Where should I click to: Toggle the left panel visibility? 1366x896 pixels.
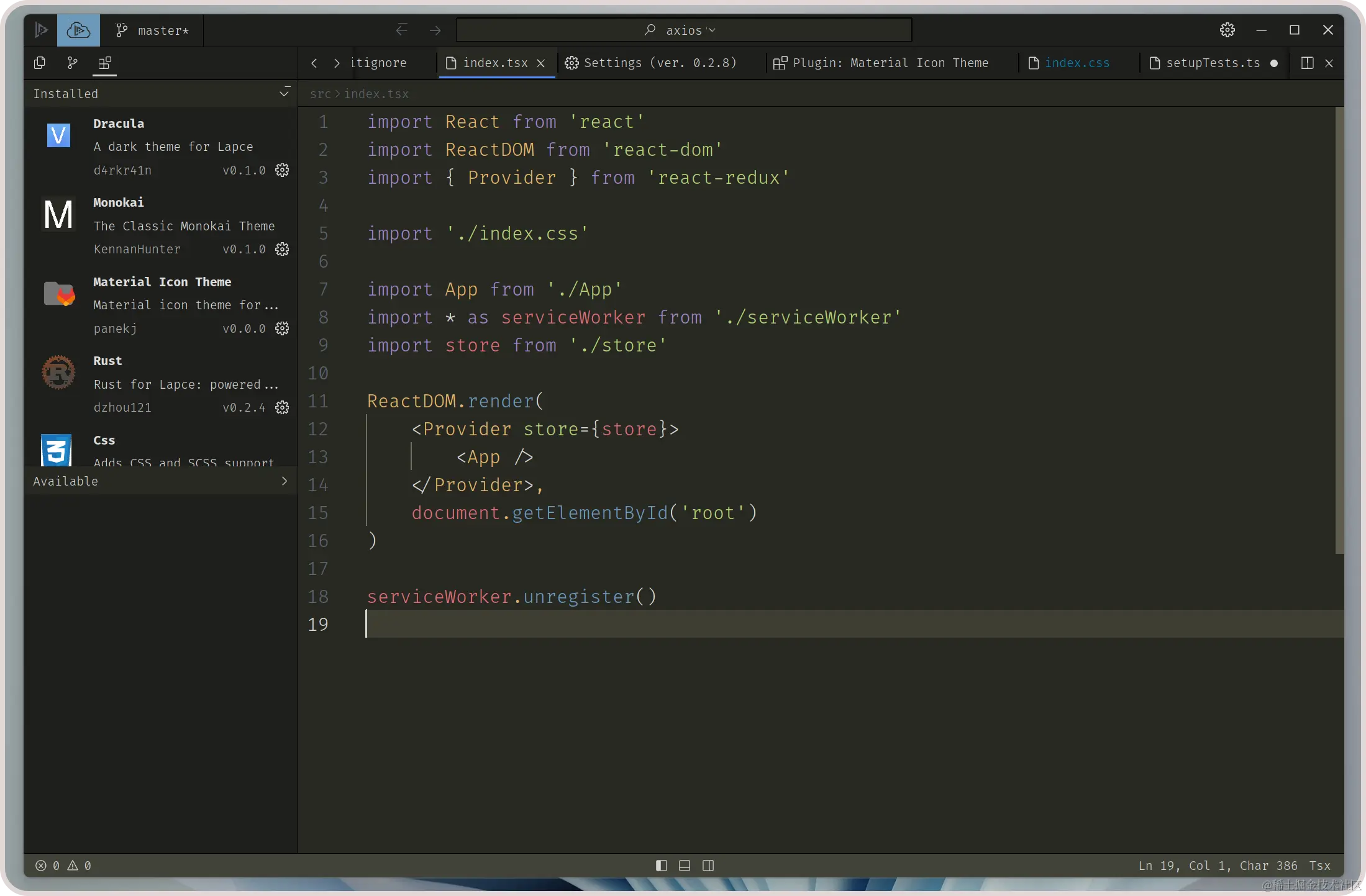[662, 866]
